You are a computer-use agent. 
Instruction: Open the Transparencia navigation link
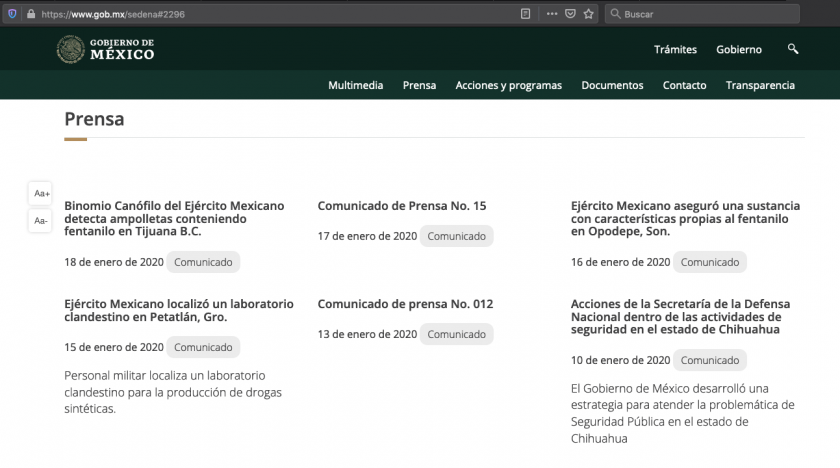tap(760, 85)
